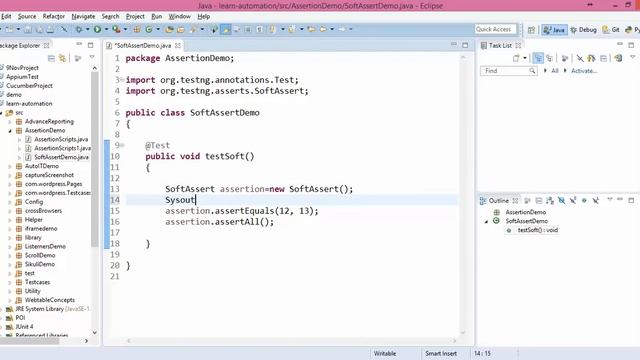Viewport: 640px width, 360px height.
Task: Toggle Categorized presentation in Task List
Action: 538,58
